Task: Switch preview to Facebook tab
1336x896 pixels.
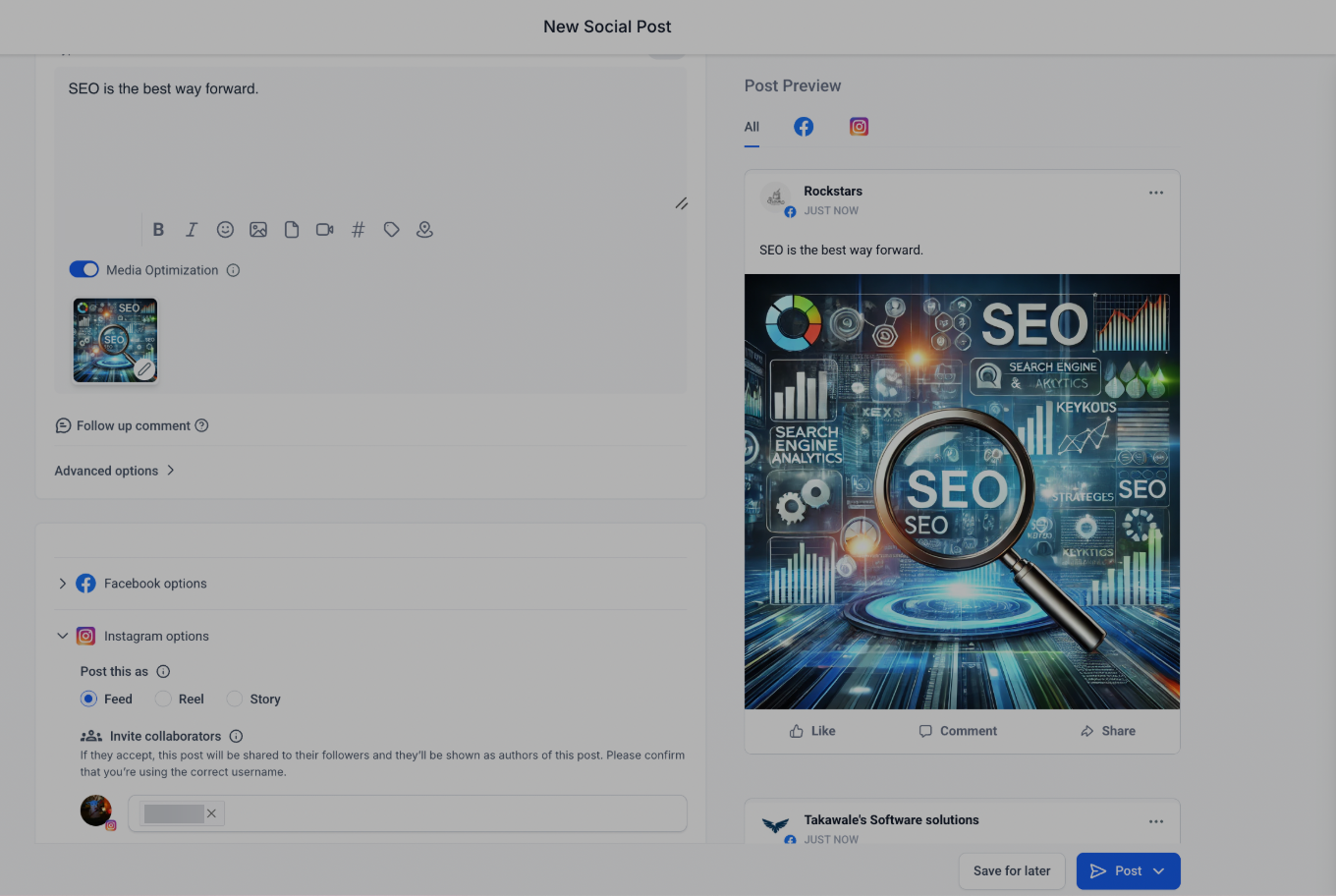Action: click(x=804, y=127)
